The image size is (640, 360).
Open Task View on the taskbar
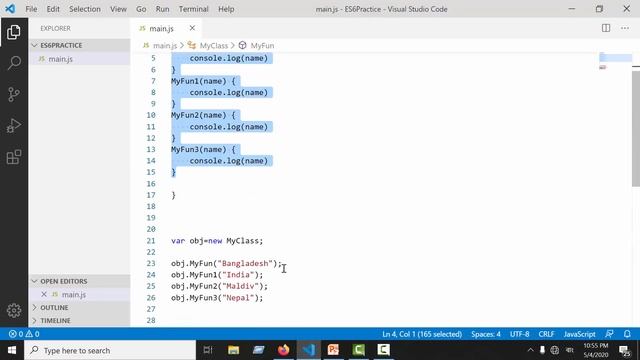[x=208, y=350]
